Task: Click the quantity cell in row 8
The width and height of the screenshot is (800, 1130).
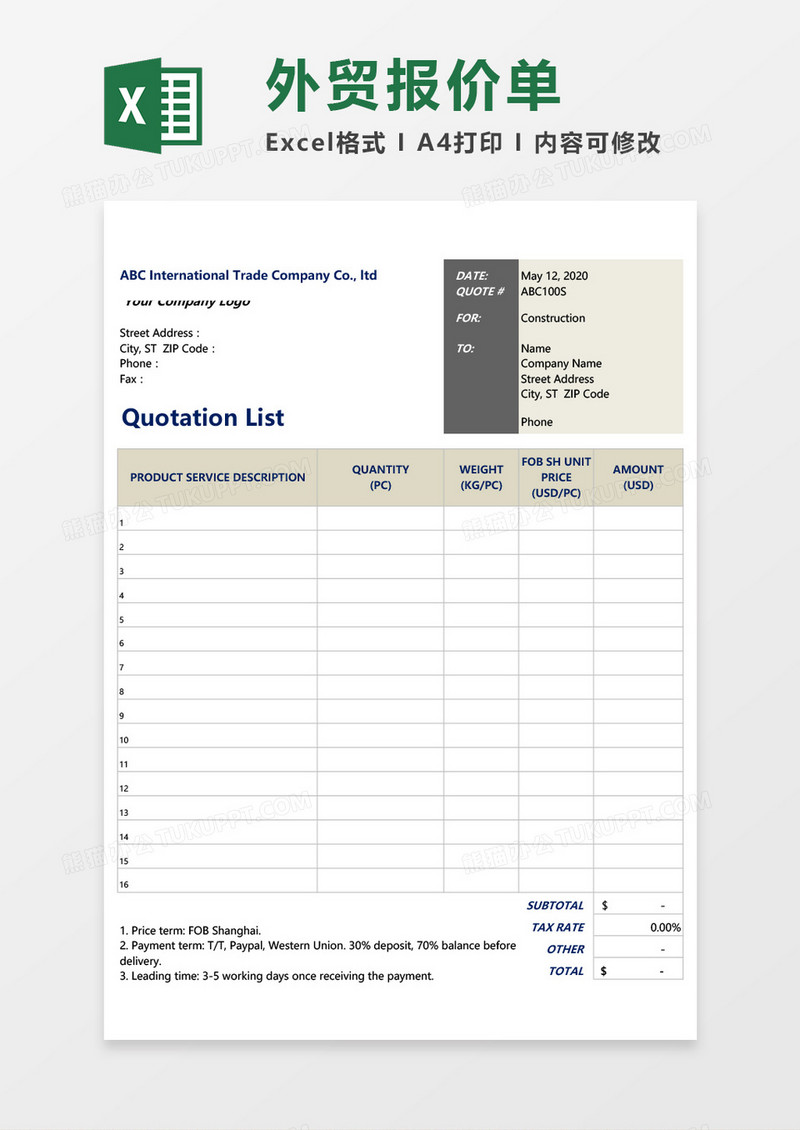Action: point(381,688)
